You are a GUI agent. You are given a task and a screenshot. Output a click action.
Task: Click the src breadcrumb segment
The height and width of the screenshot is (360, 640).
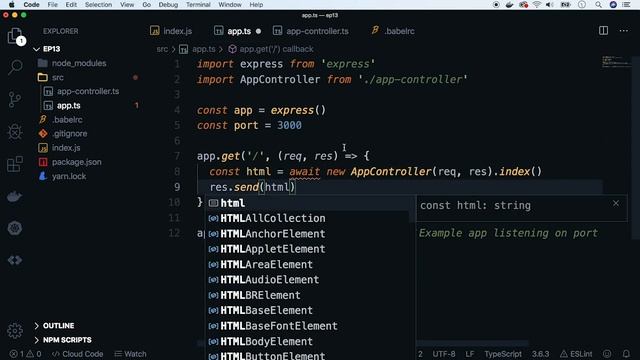click(162, 49)
